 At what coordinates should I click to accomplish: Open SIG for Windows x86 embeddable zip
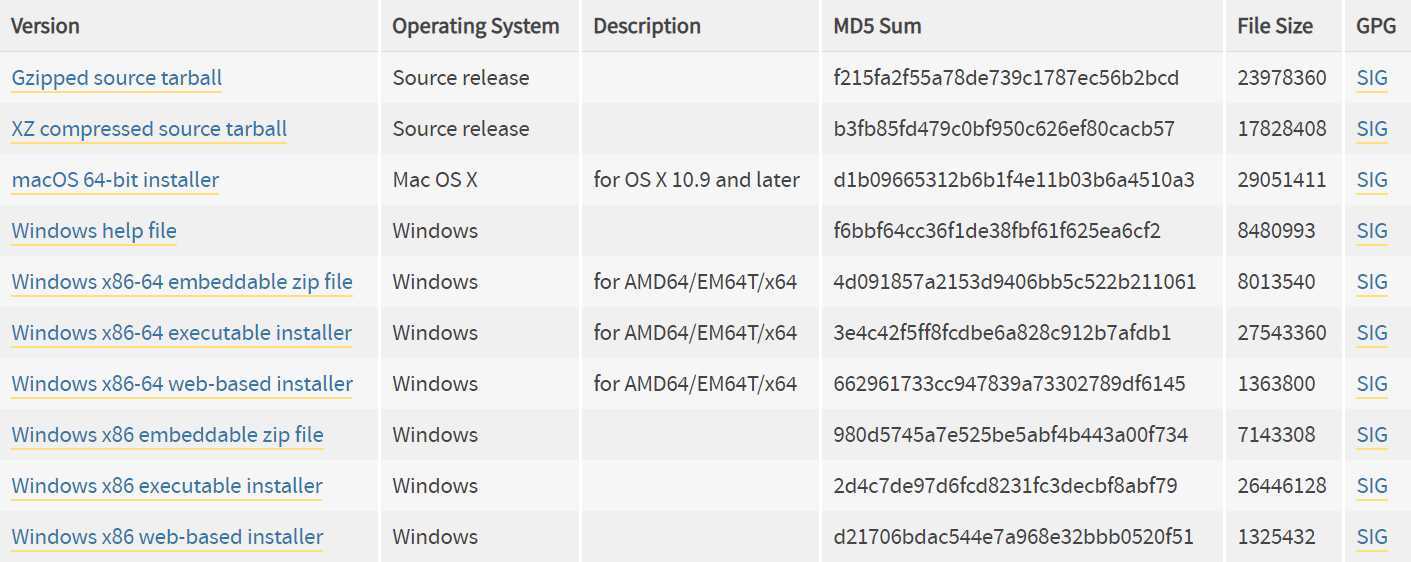1372,435
